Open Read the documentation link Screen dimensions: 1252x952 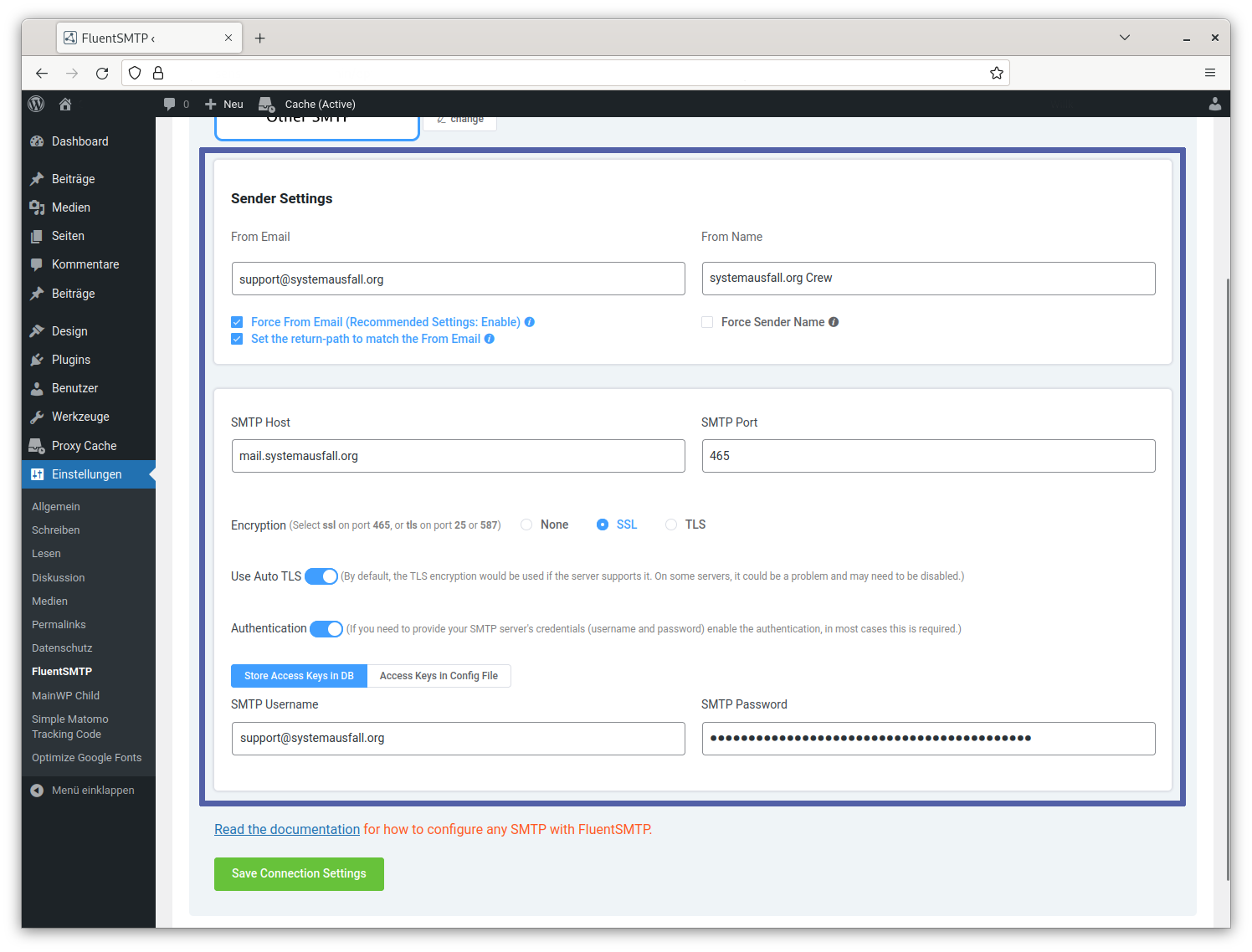click(x=287, y=830)
